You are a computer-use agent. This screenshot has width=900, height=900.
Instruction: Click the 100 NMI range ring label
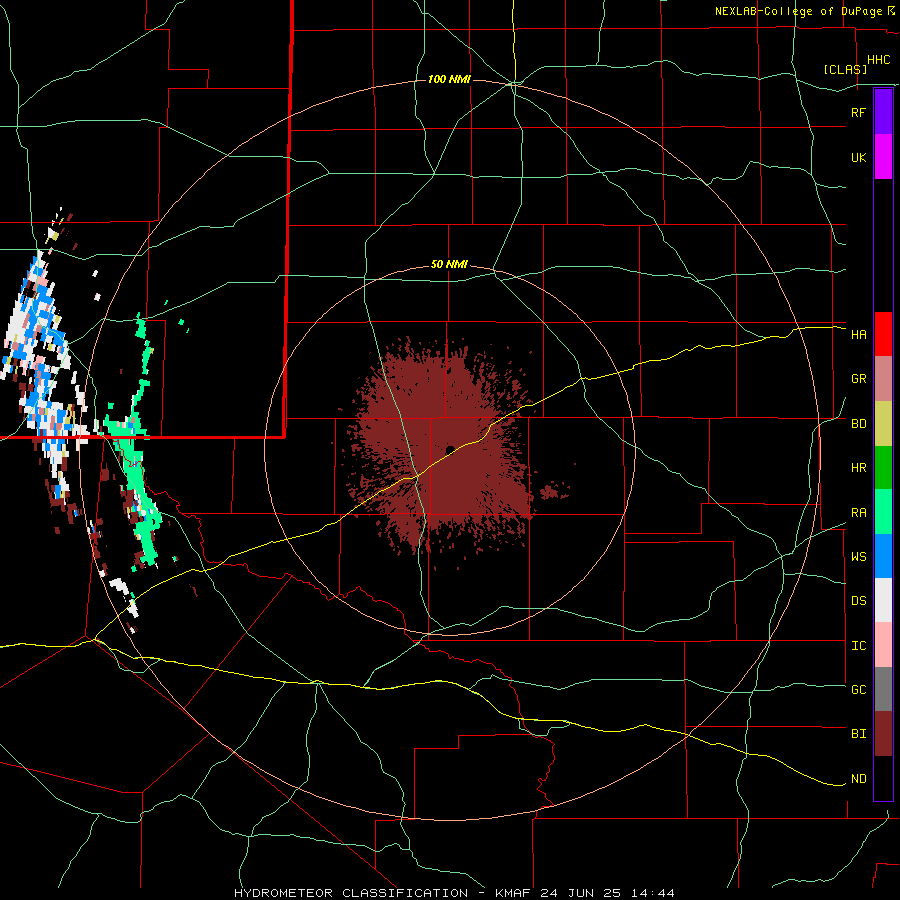pyautogui.click(x=449, y=79)
